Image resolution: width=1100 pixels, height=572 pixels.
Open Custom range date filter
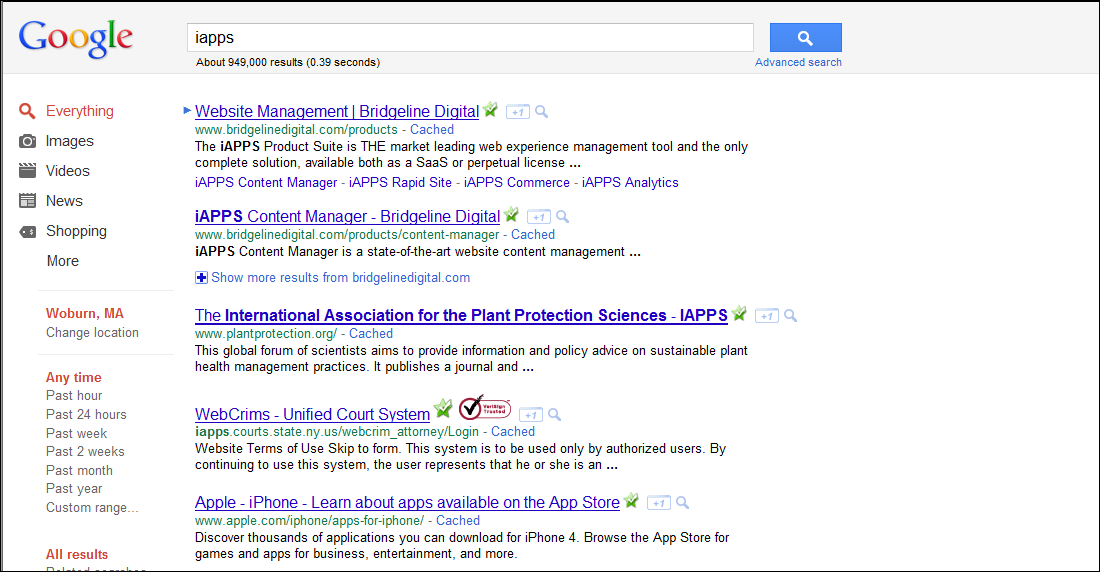(92, 507)
